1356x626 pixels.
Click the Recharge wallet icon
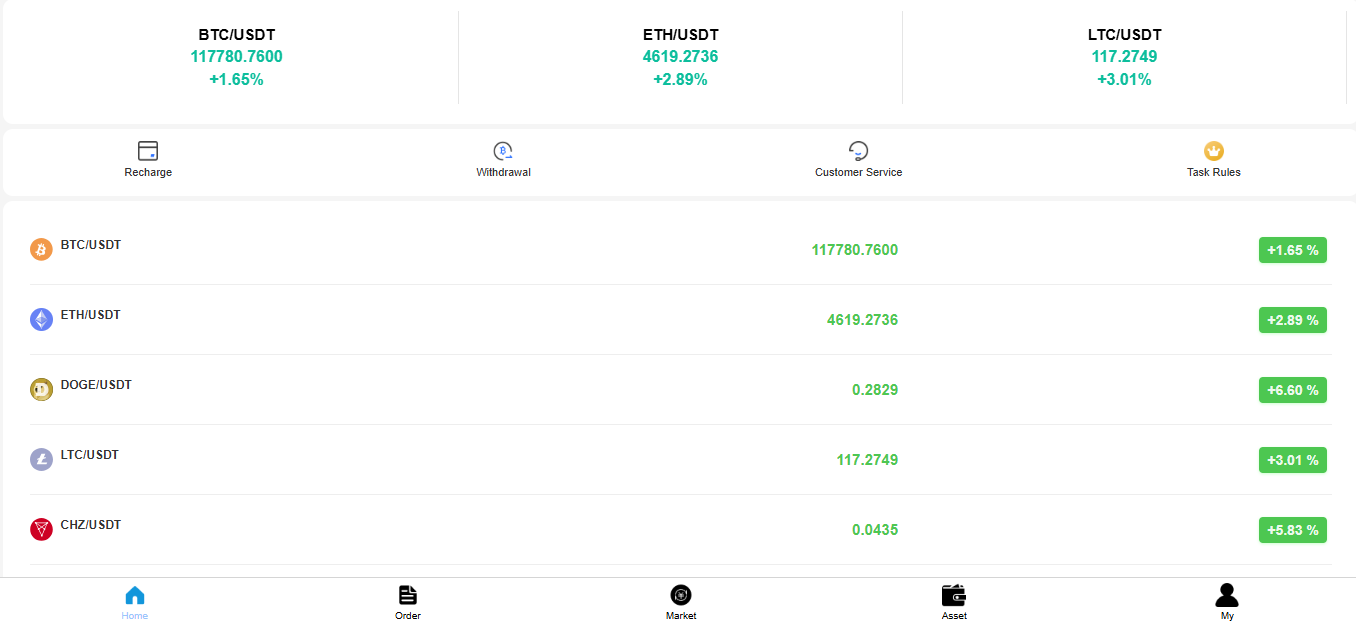click(x=148, y=151)
